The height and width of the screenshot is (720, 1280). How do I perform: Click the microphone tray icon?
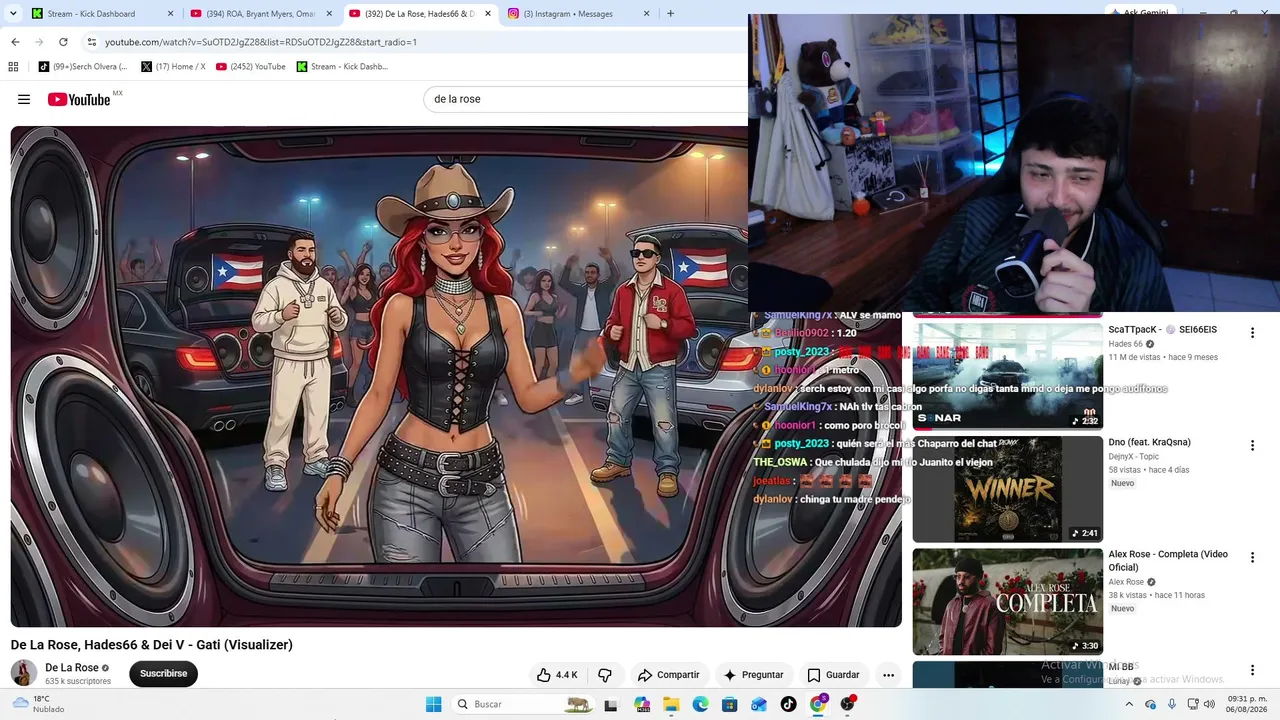click(1172, 704)
